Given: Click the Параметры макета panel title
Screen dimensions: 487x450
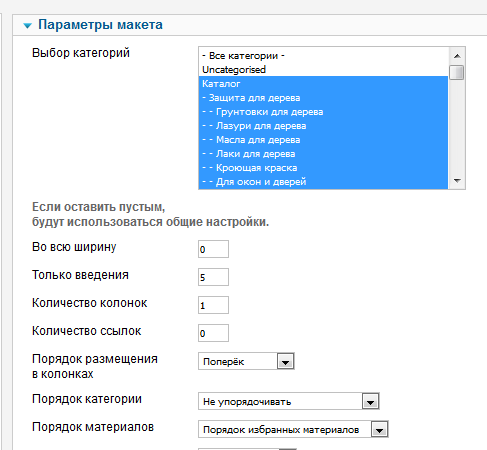Looking at the screenshot, I should [x=100, y=25].
